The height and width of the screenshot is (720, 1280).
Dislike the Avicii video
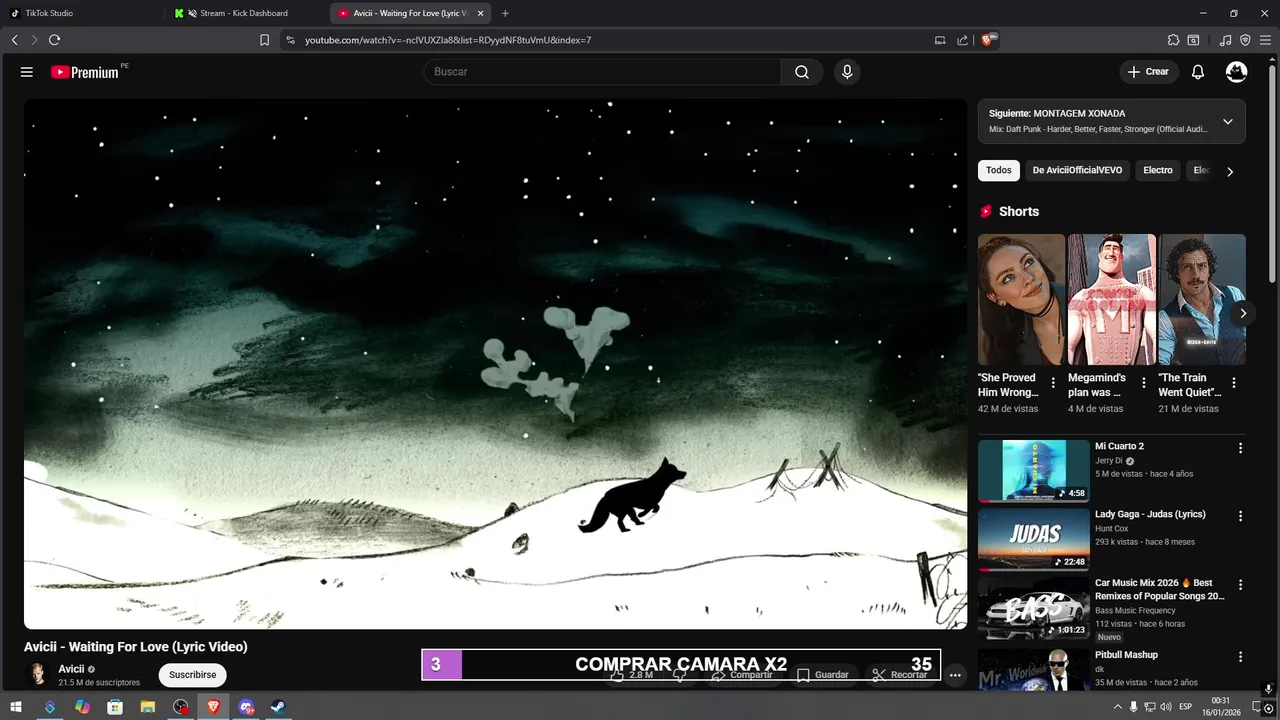(680, 675)
